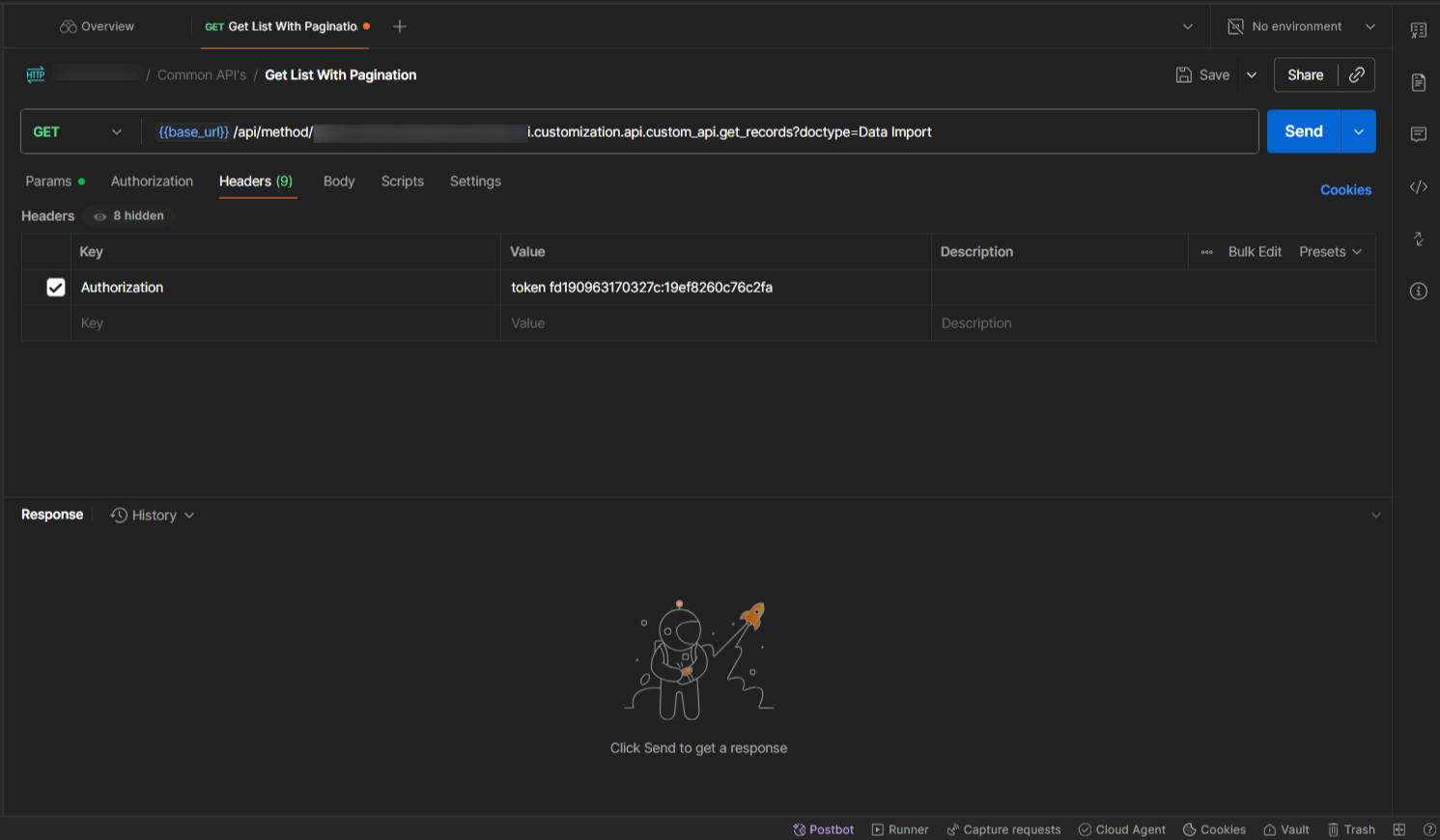Open the documentation icon in right sidebar
Viewport: 1440px width, 840px height.
click(1418, 82)
